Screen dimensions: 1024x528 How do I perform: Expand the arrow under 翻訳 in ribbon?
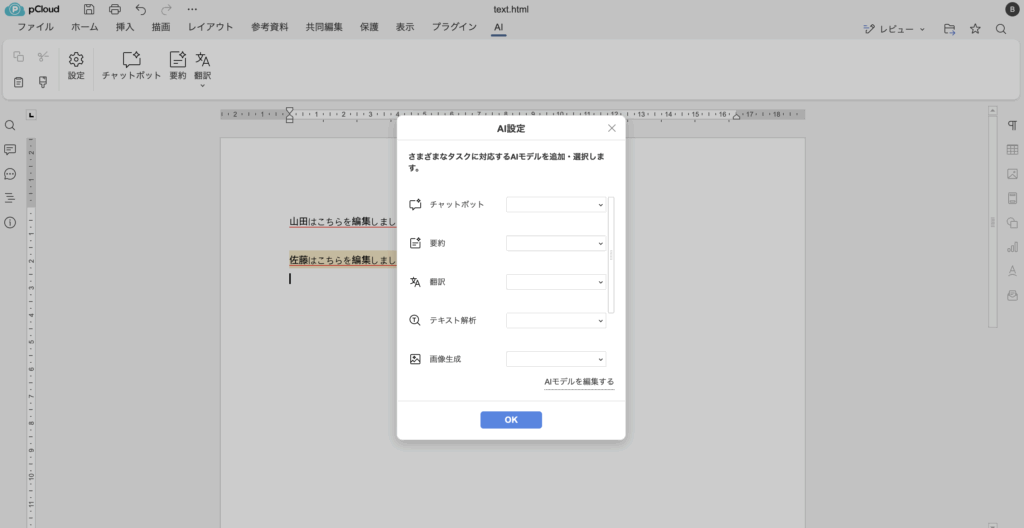tap(202, 86)
